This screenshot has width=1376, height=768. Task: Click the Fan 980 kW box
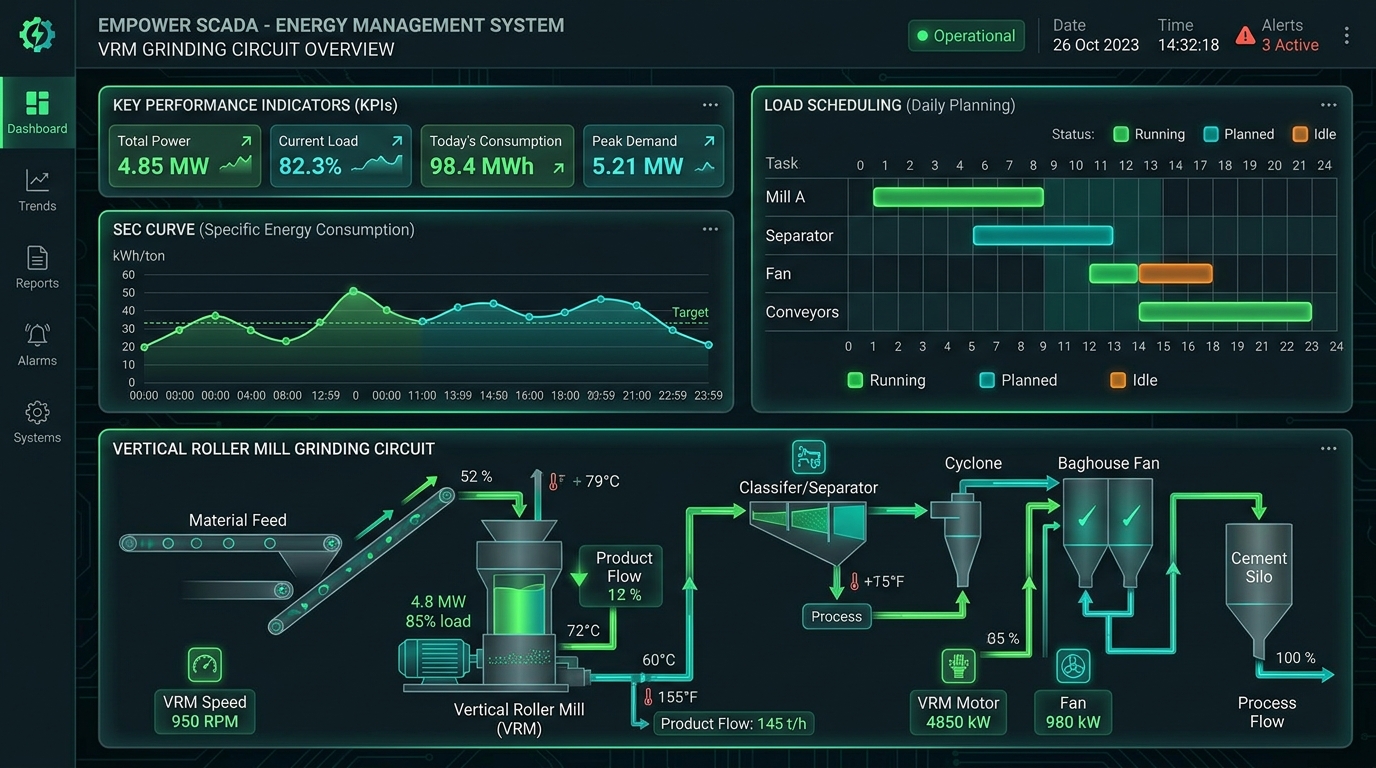click(x=1073, y=712)
